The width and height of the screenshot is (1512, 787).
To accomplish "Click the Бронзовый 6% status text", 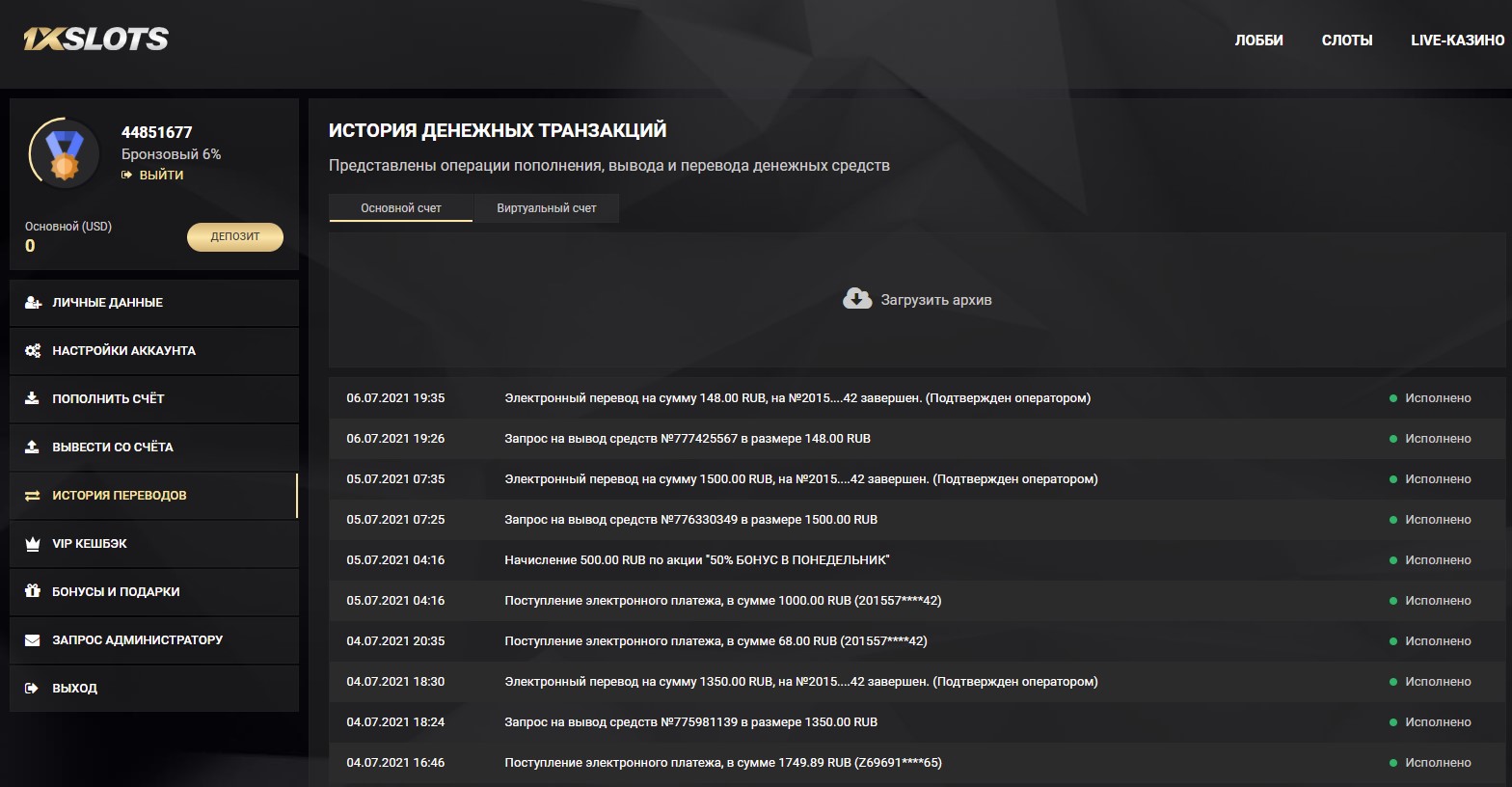I will click(x=172, y=154).
